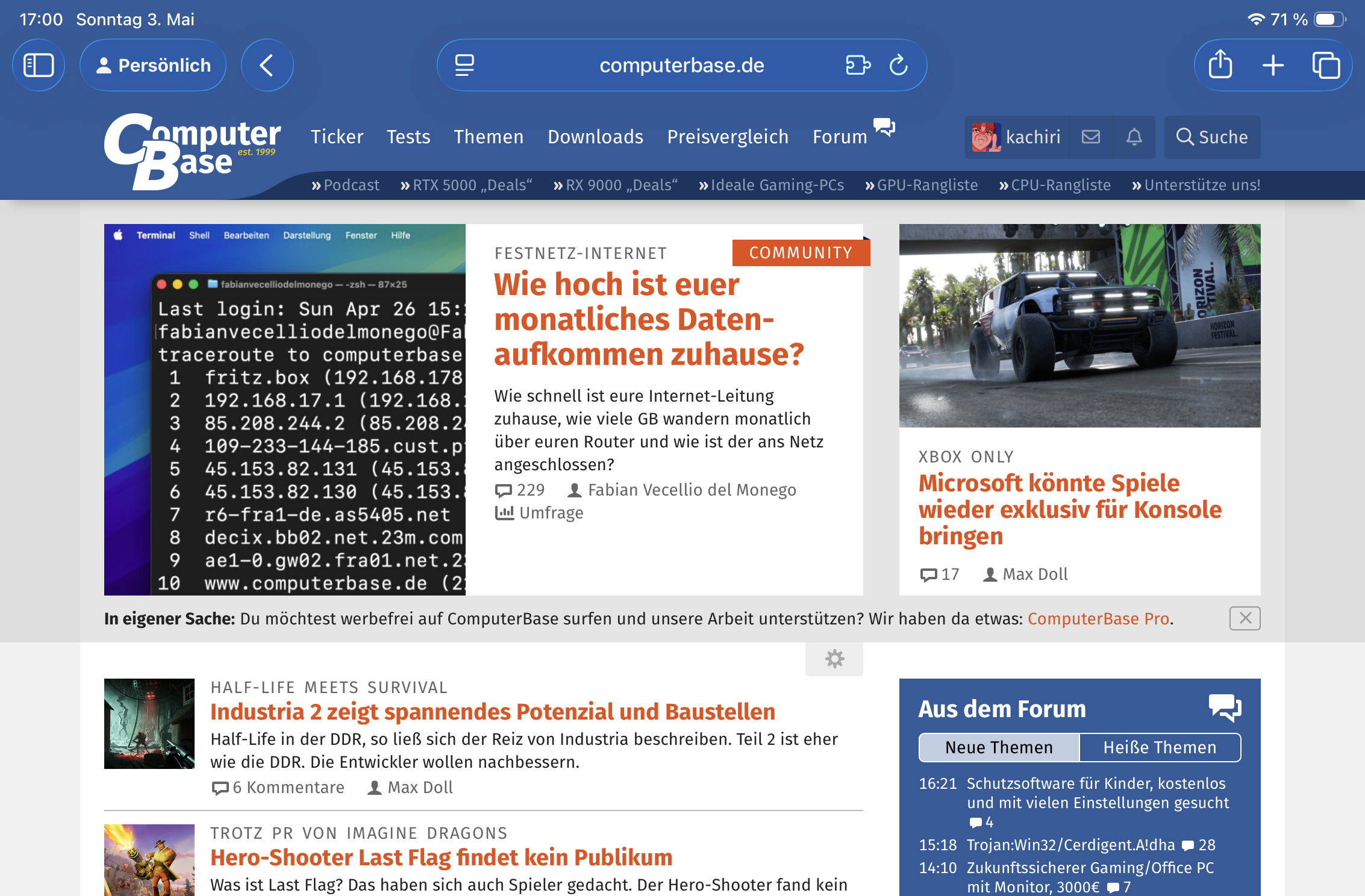Open author Max Doll under Industria 2
Viewport: 1365px width, 896px height.
point(410,788)
